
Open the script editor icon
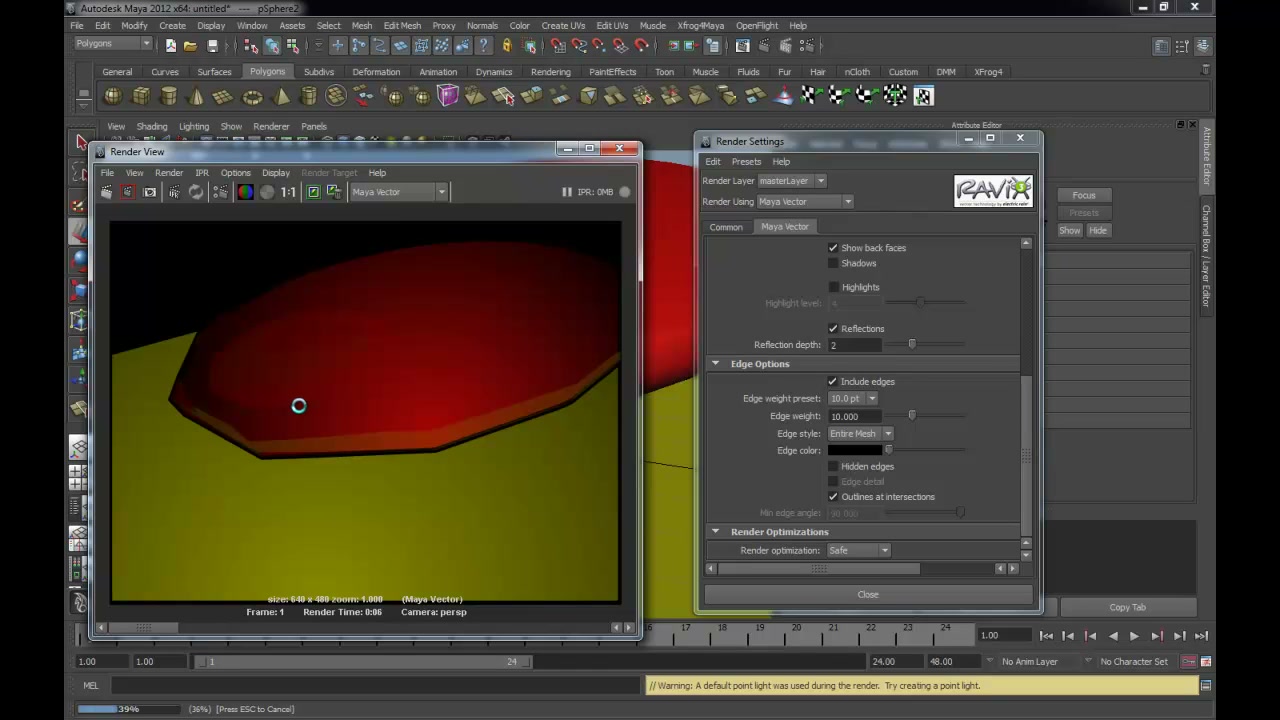tap(1206, 685)
